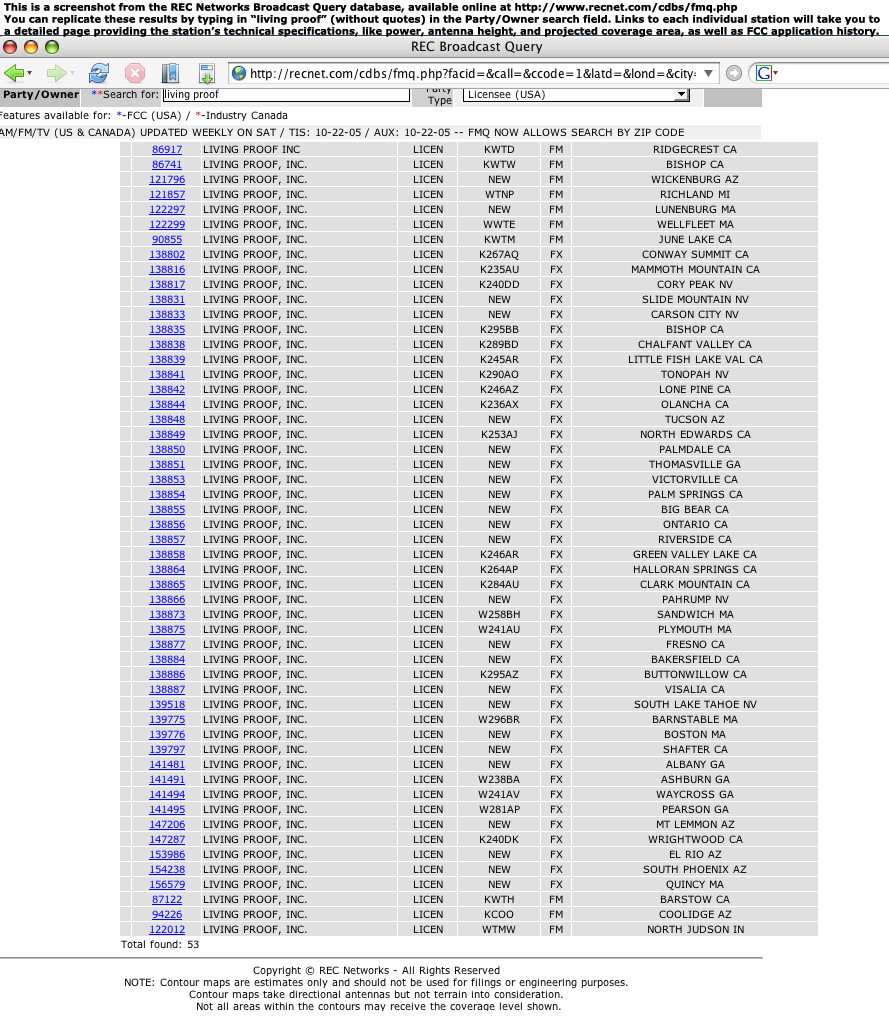Open the Google search engine selector
The width and height of the screenshot is (889, 1017).
(766, 73)
